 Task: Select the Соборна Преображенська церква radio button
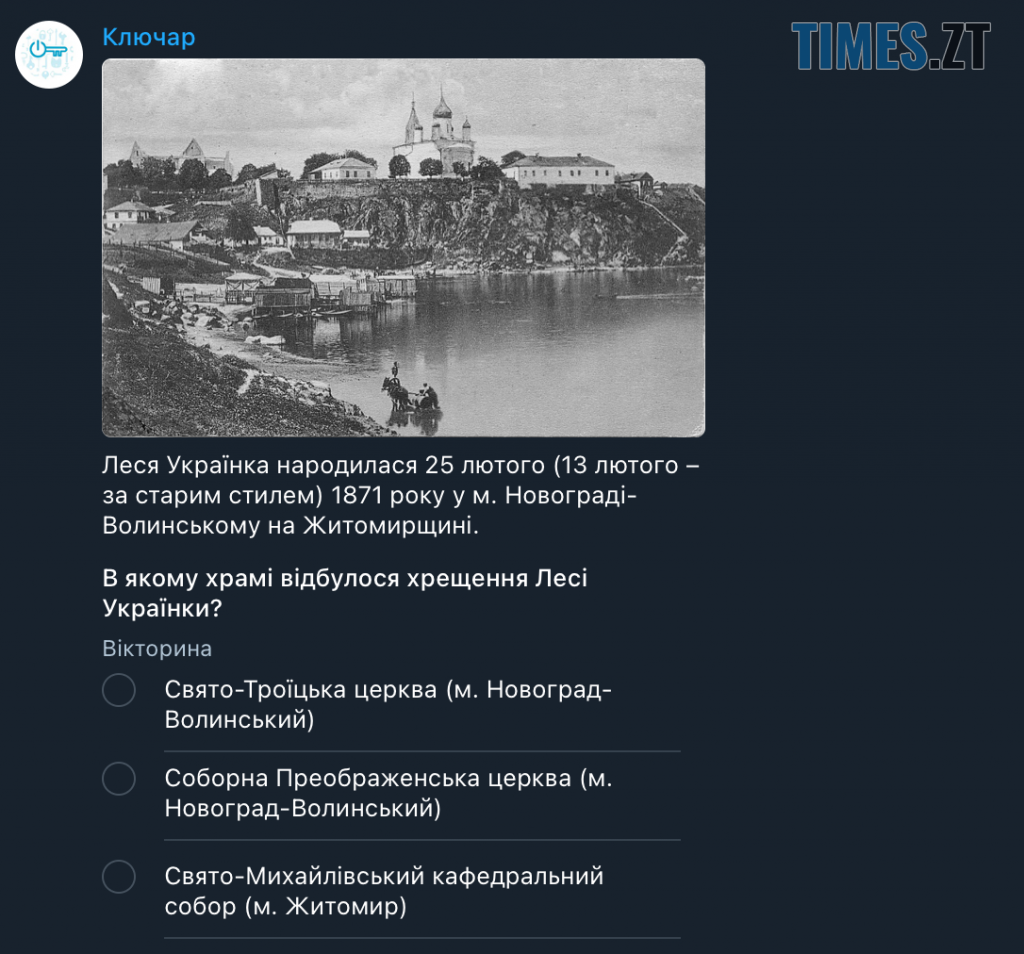pyautogui.click(x=119, y=778)
